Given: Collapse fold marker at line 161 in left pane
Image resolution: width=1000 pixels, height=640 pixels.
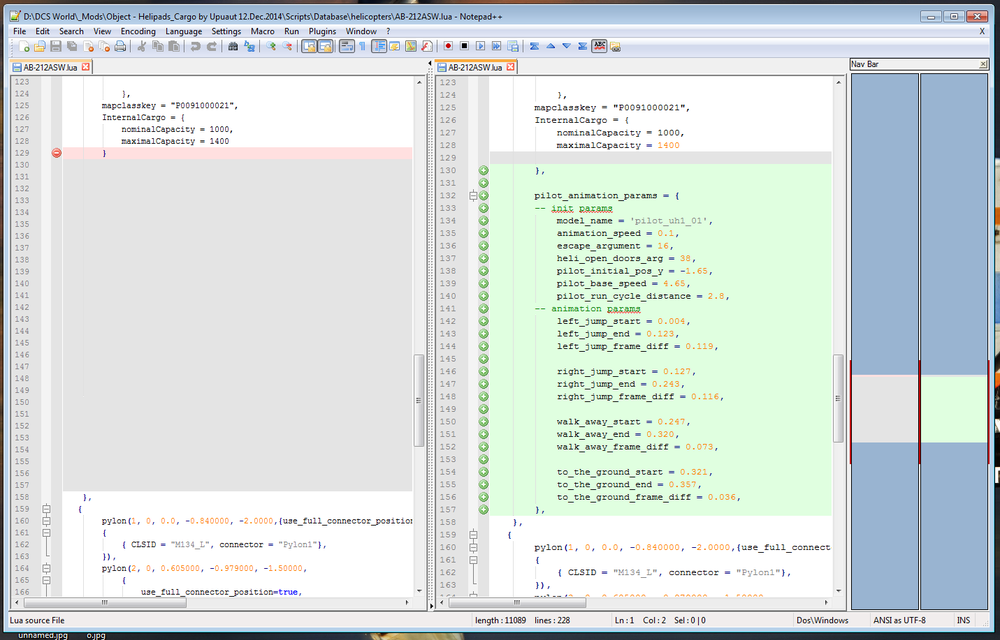Looking at the screenshot, I should (45, 534).
